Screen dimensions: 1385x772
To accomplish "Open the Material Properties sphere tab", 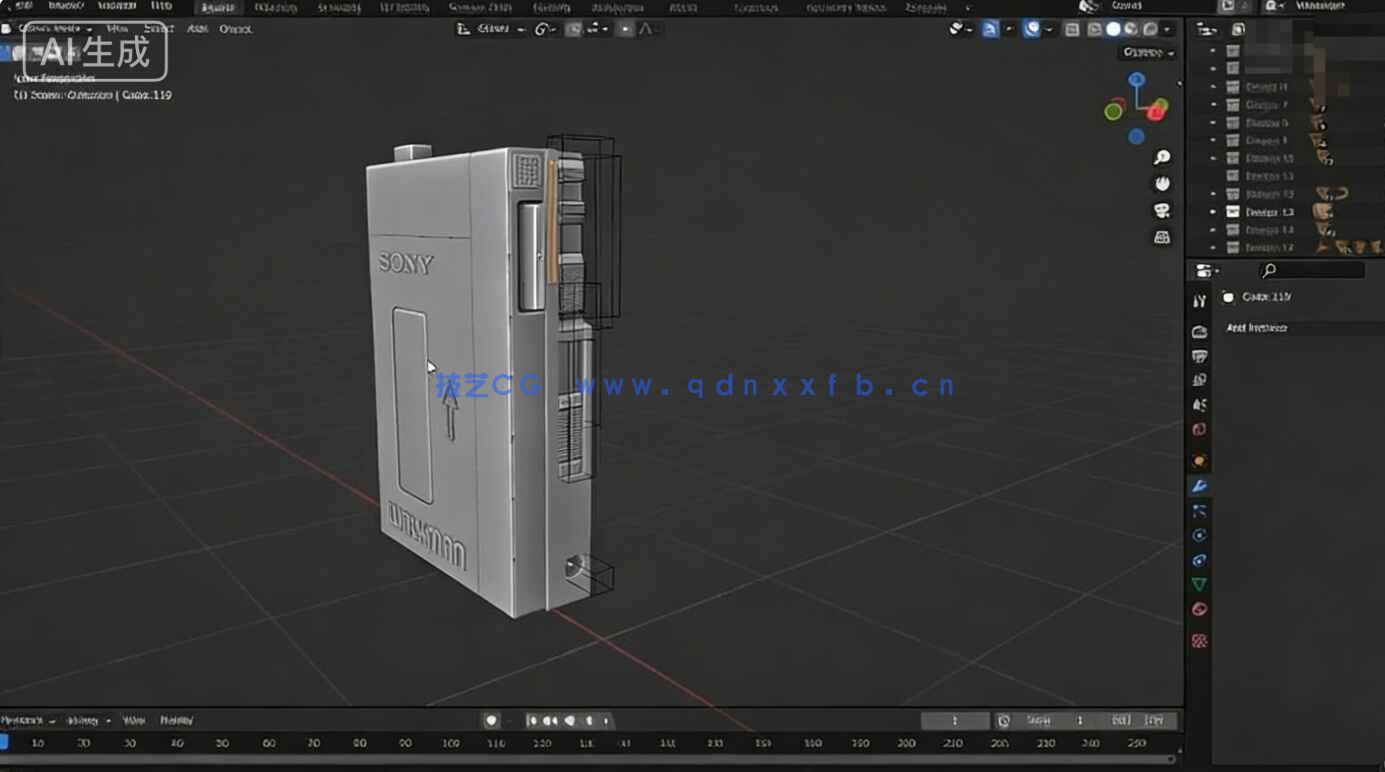I will coord(1199,608).
